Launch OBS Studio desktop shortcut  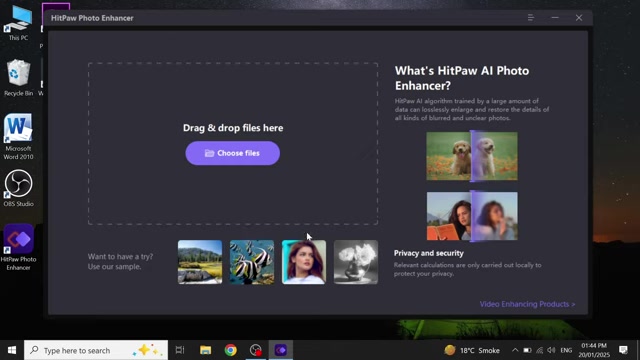pyautogui.click(x=18, y=189)
